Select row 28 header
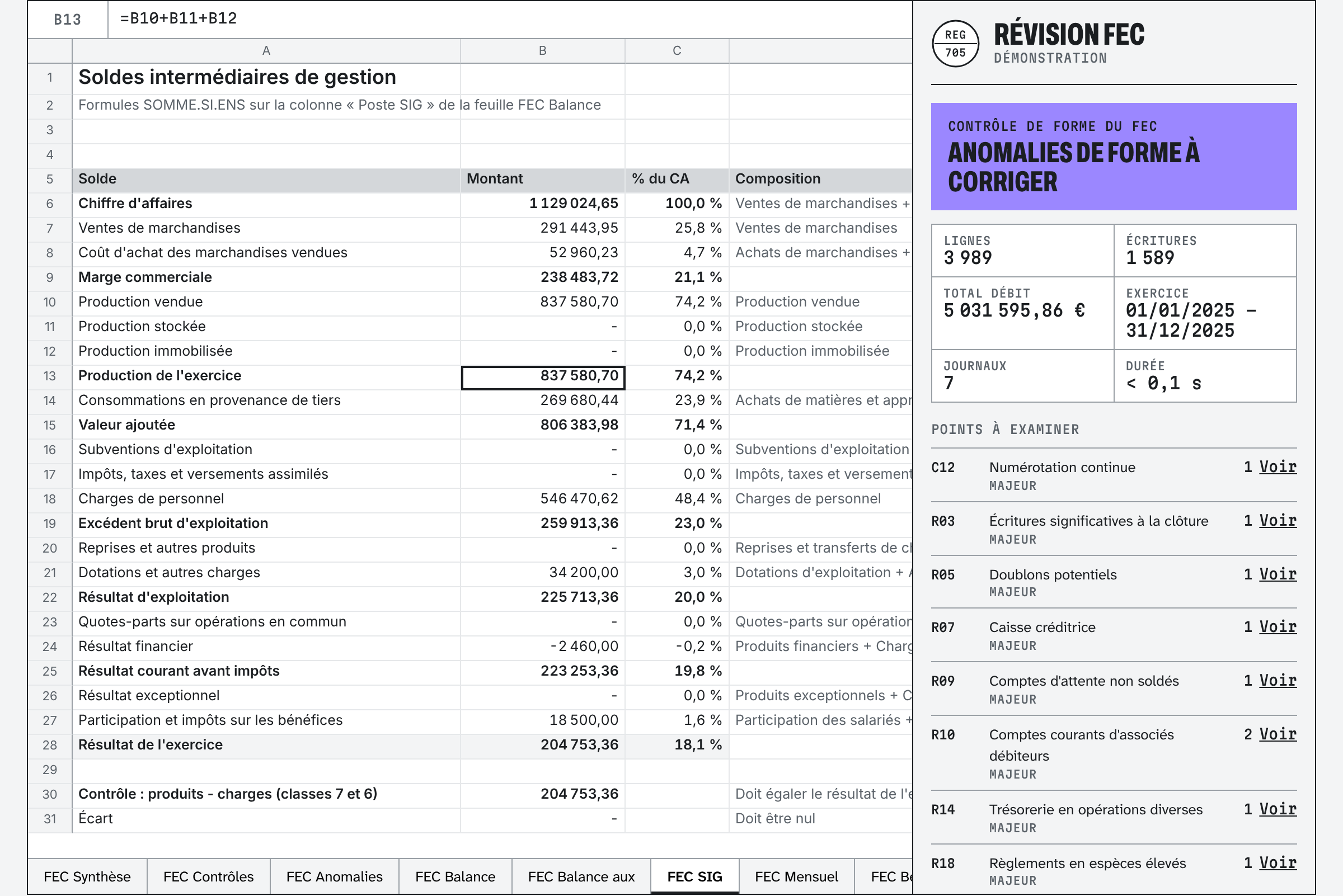 coord(50,745)
